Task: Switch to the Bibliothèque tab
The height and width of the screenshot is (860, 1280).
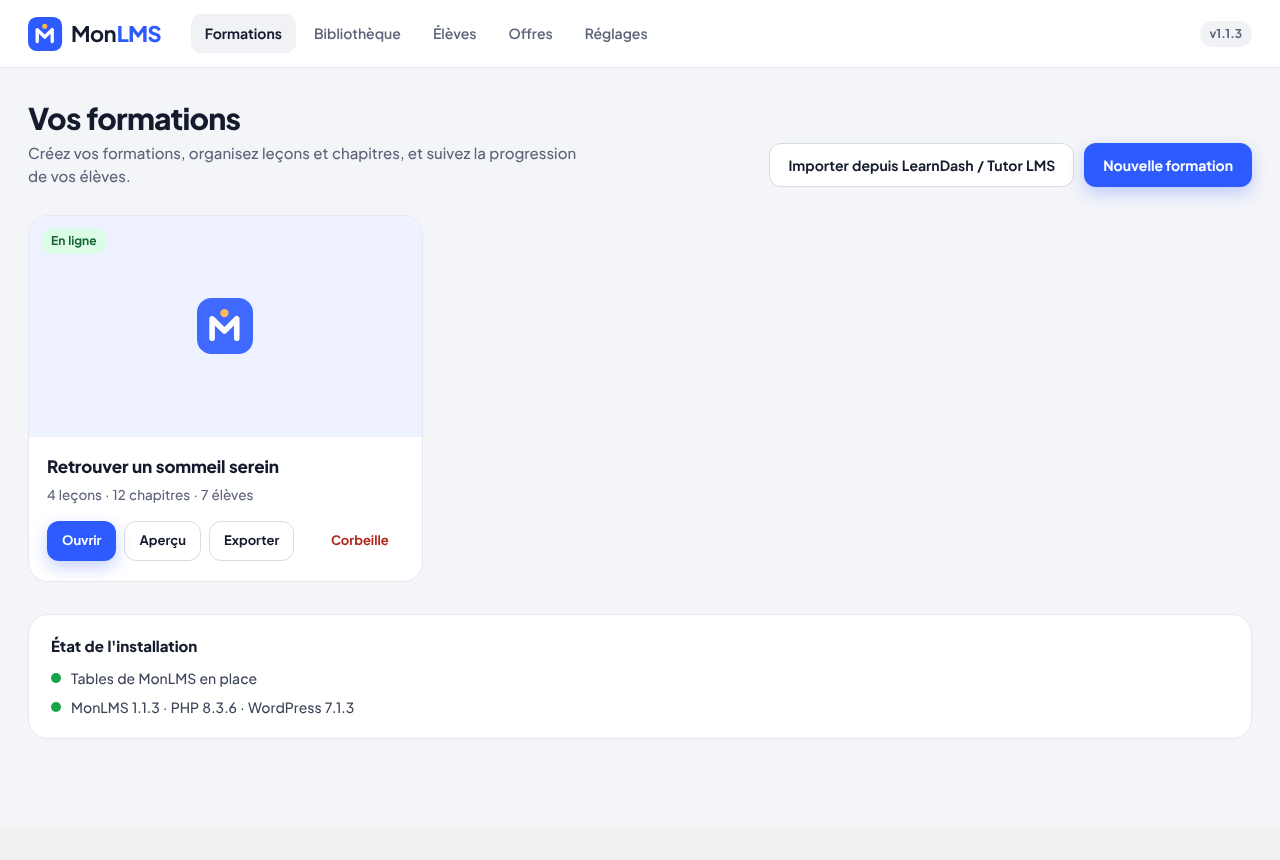Action: [357, 34]
